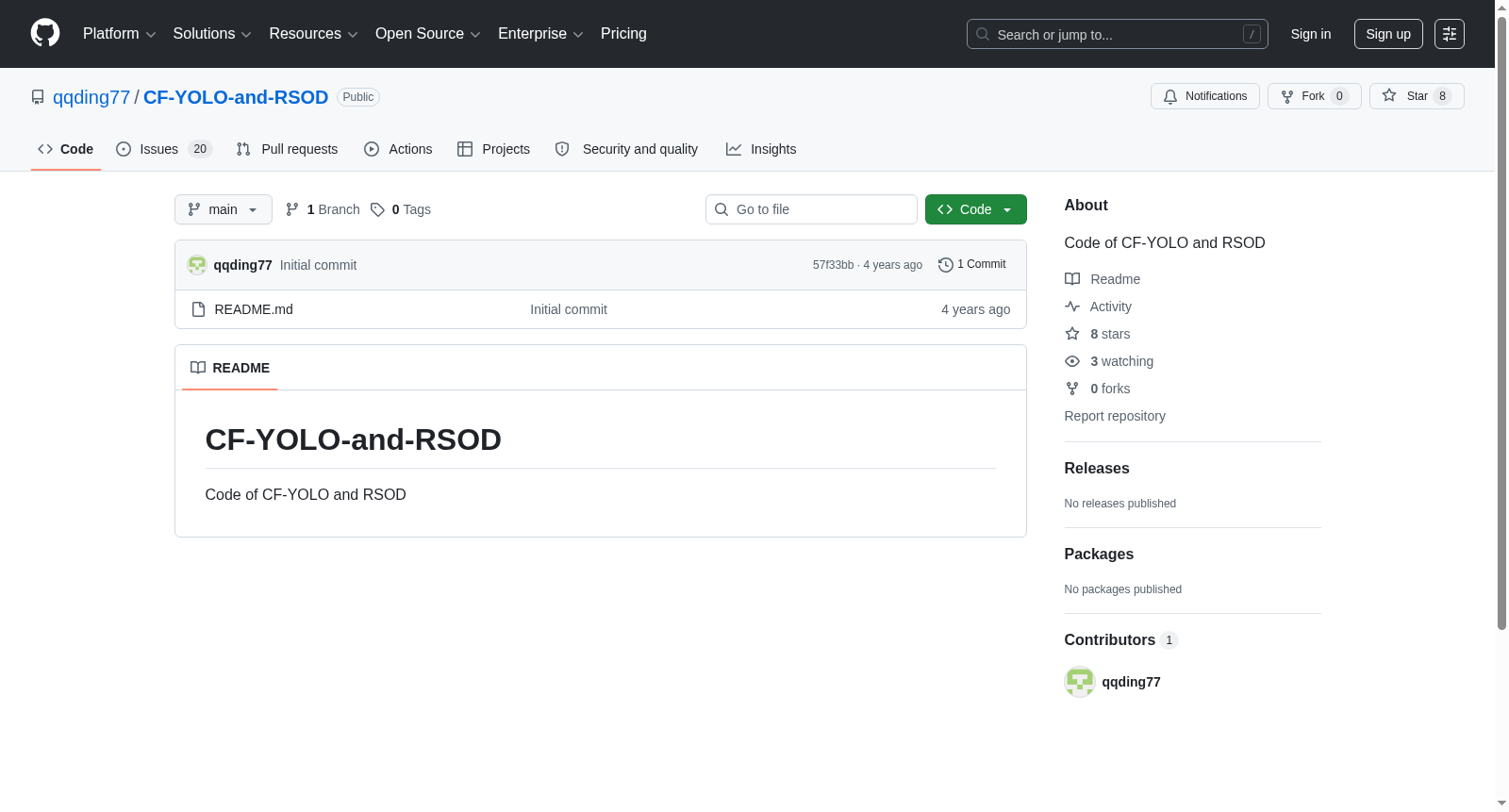Click the Notifications button
The height and width of the screenshot is (812, 1509).
1205,96
